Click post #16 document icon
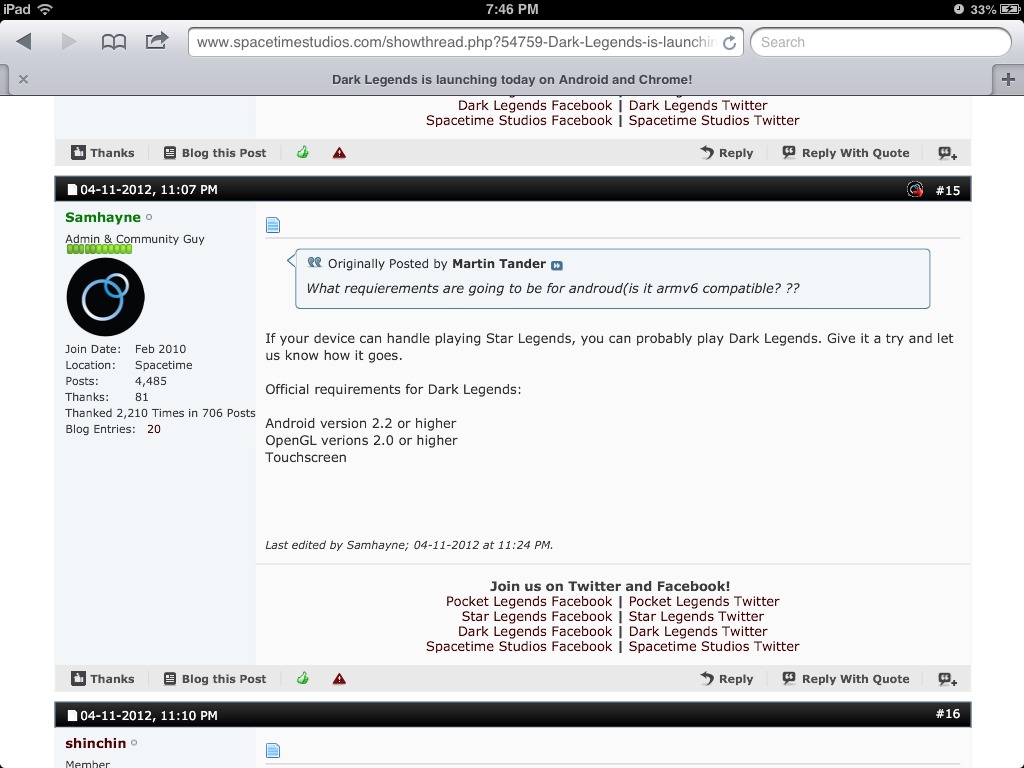Screen dimensions: 1024x768 click(x=273, y=750)
